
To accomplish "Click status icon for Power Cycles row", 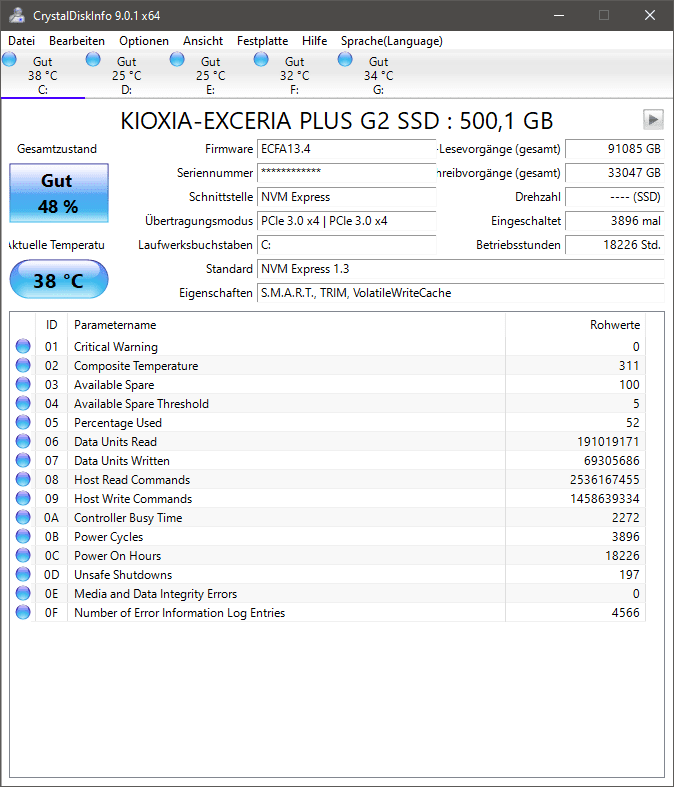I will click(x=23, y=537).
